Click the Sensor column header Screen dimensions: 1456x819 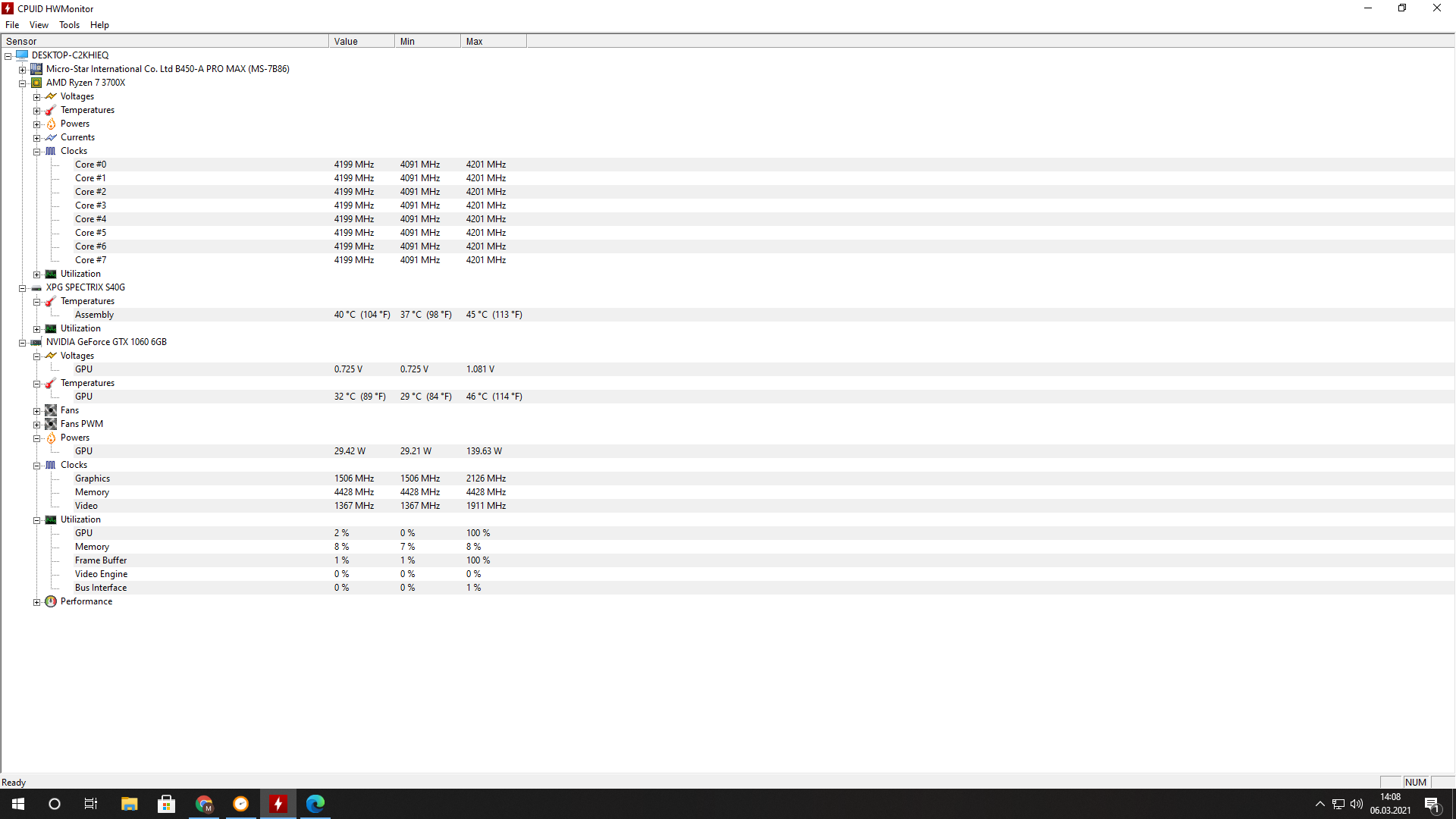point(165,42)
